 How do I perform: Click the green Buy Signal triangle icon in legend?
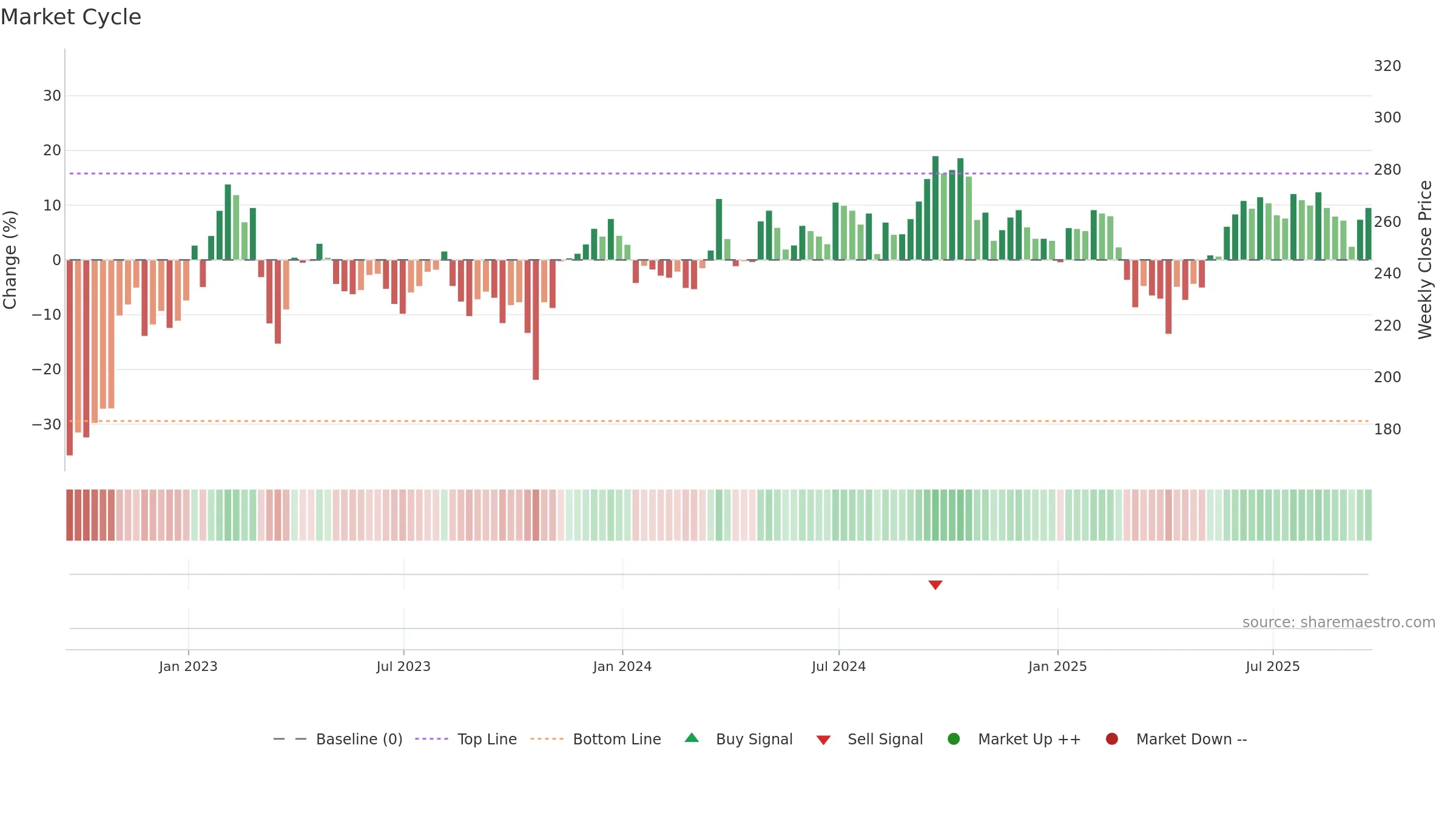(x=692, y=738)
